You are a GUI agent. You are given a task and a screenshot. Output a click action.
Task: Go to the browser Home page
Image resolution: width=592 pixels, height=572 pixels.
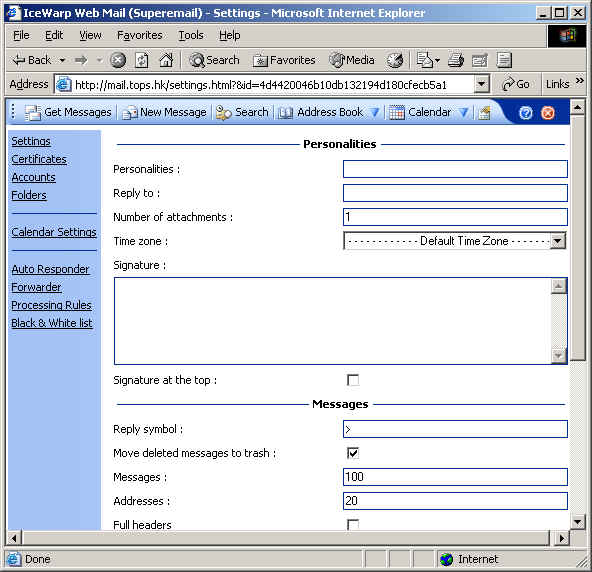coord(166,60)
